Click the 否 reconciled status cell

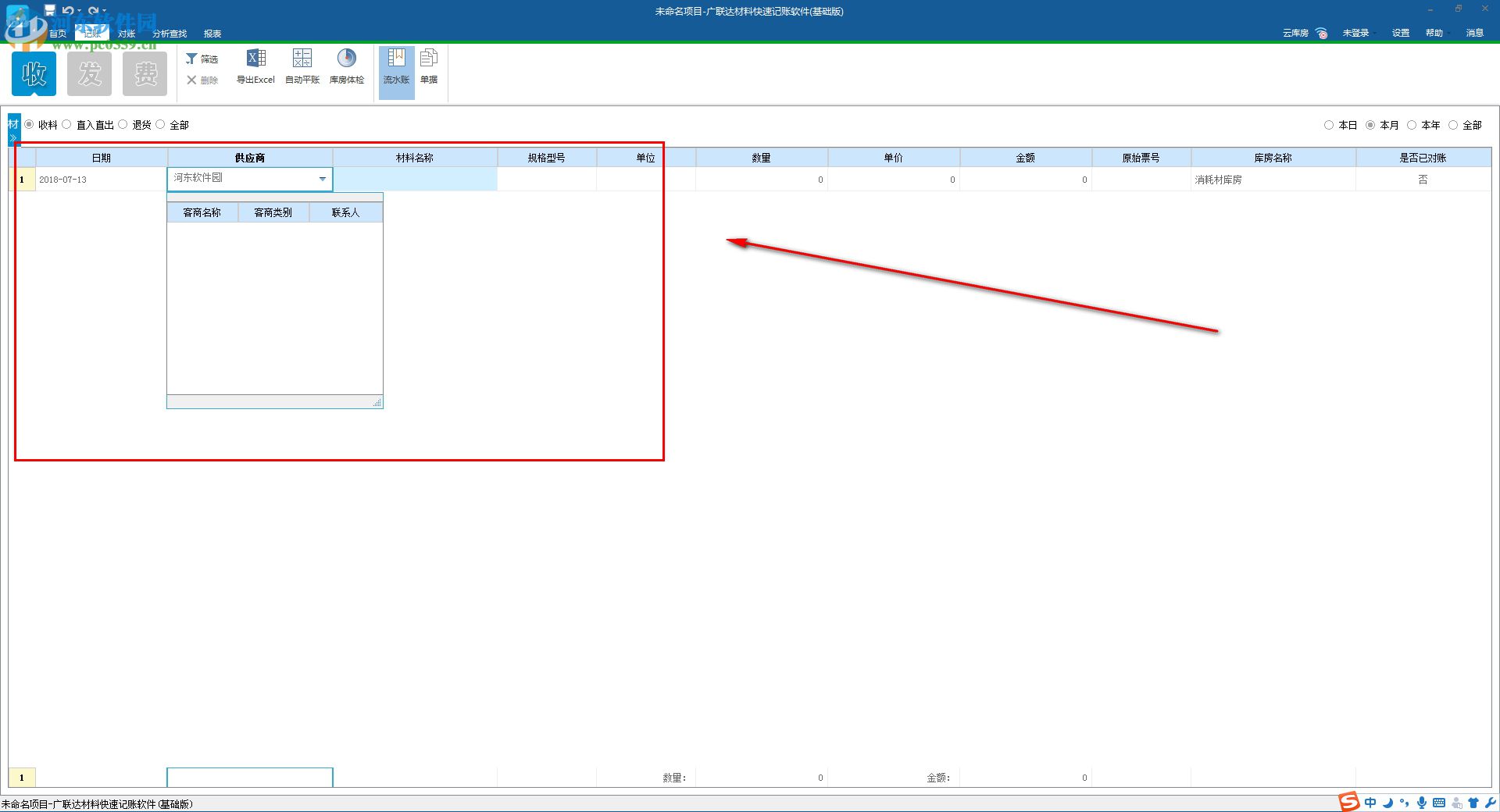pos(1423,180)
